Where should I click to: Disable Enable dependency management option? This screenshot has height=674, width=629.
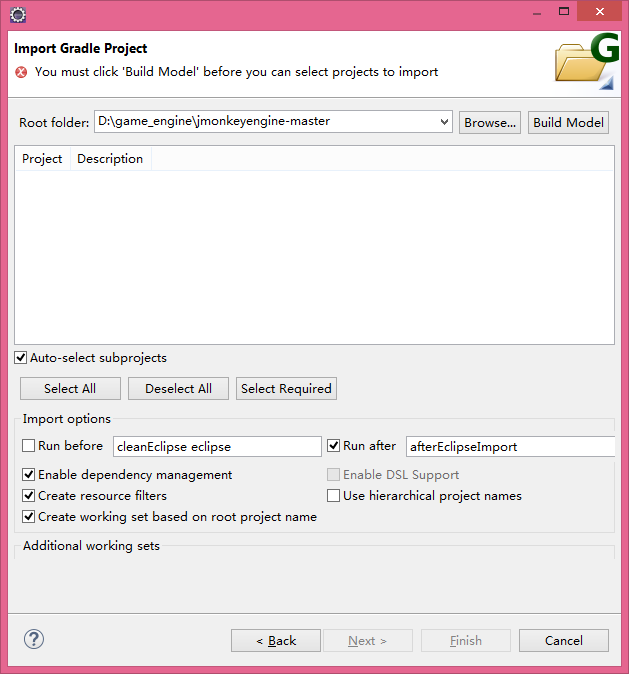click(x=28, y=475)
